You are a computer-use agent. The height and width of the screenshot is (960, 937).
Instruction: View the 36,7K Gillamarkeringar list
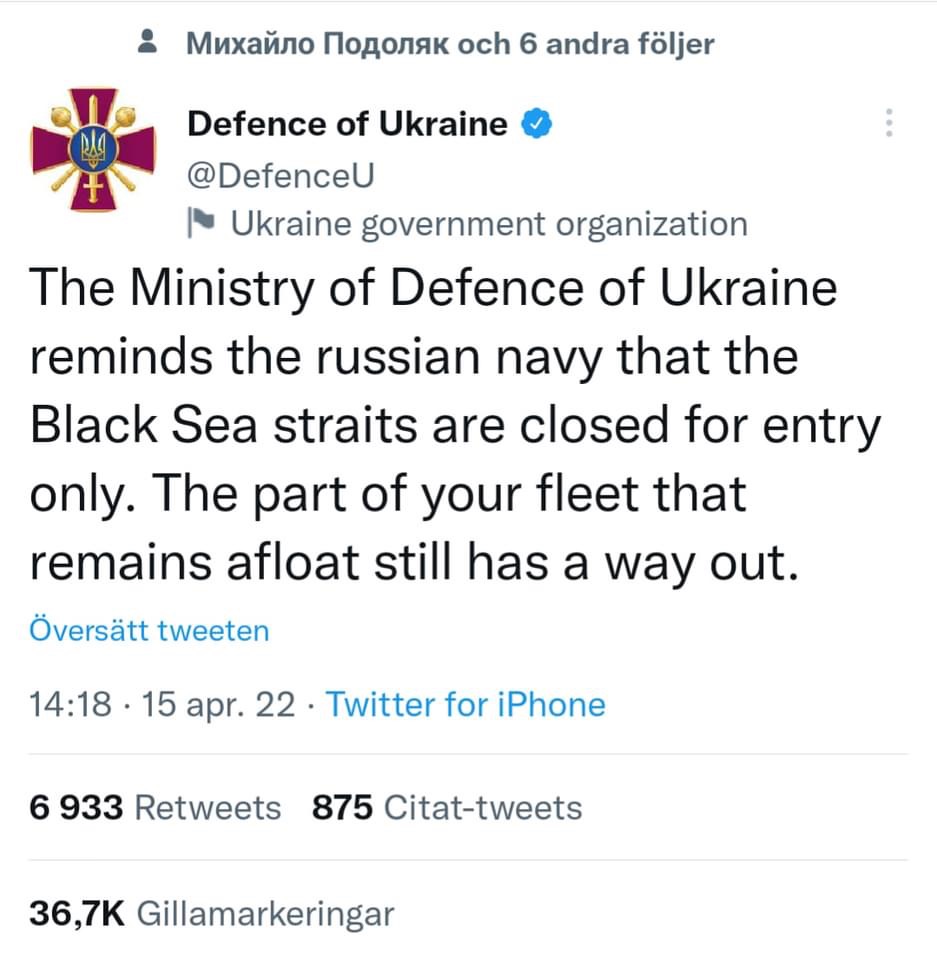212,914
